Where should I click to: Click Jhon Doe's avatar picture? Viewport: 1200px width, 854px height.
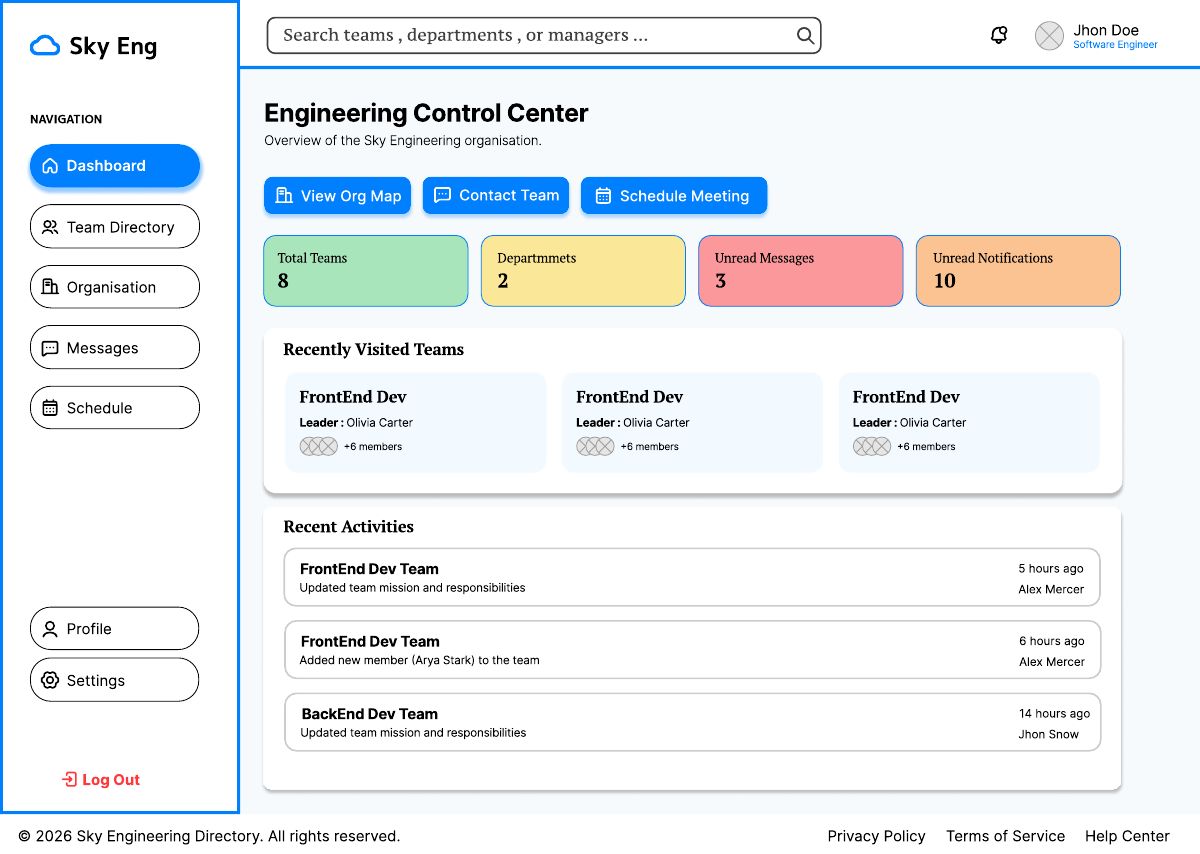click(1049, 36)
